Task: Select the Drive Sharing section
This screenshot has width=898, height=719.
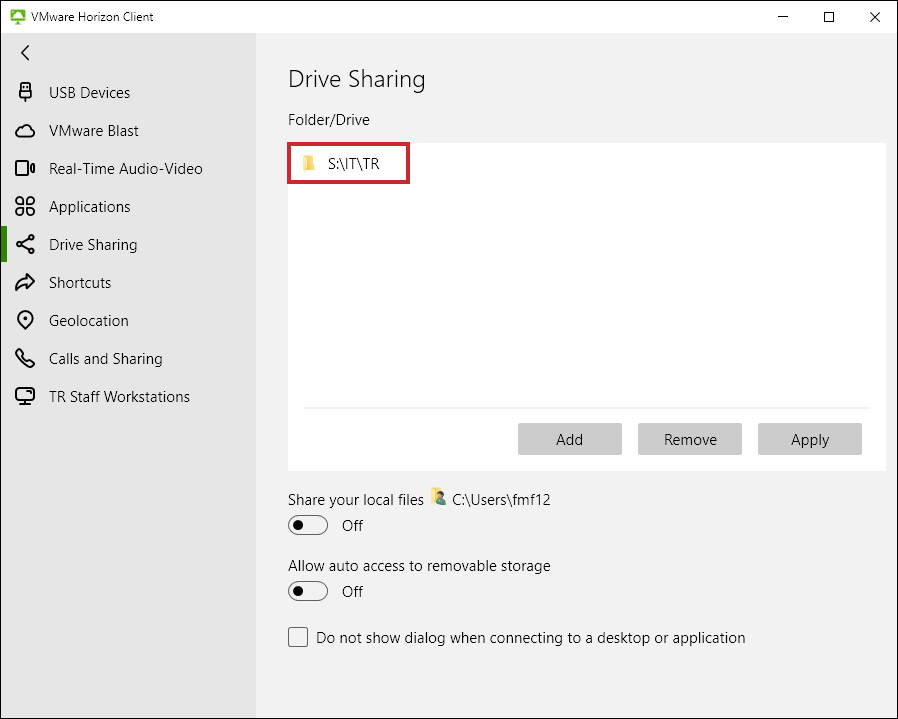Action: pyautogui.click(x=93, y=245)
